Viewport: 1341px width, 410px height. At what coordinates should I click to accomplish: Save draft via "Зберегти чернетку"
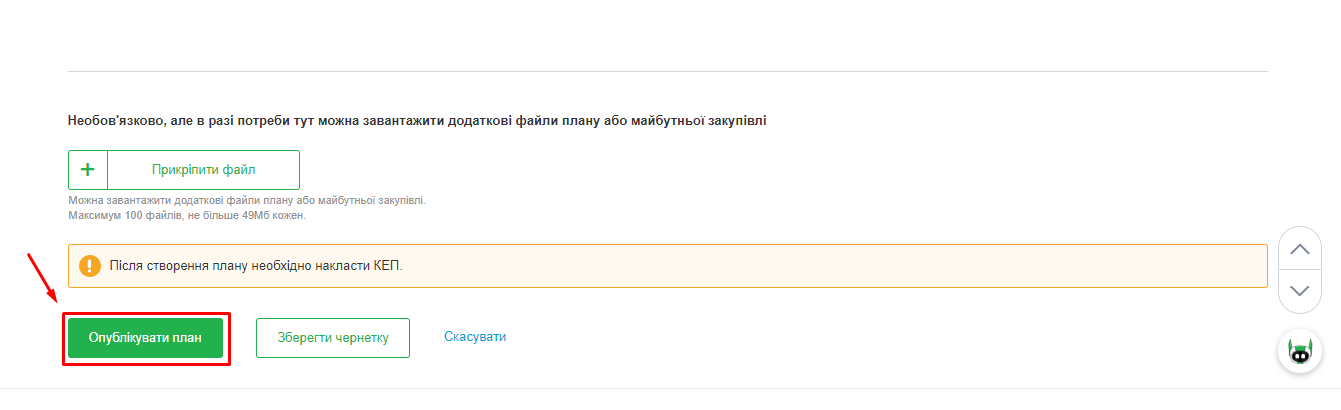(x=334, y=338)
